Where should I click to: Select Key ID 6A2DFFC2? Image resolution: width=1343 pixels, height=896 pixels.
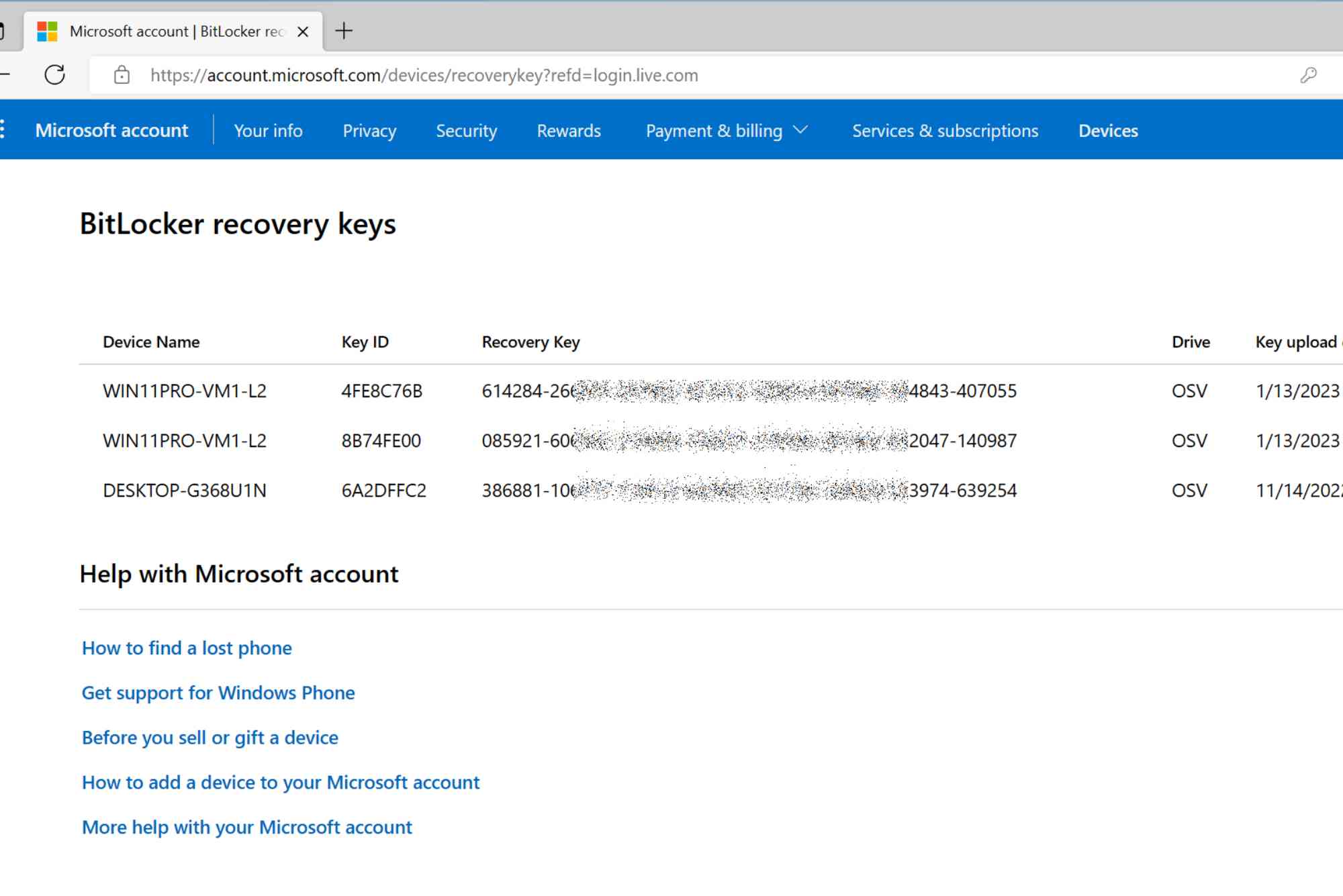383,490
